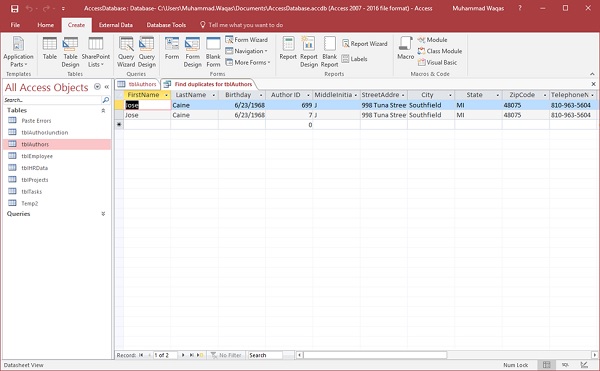Screen dimensions: 600x371
Task: Start Report Design
Action: click(309, 52)
